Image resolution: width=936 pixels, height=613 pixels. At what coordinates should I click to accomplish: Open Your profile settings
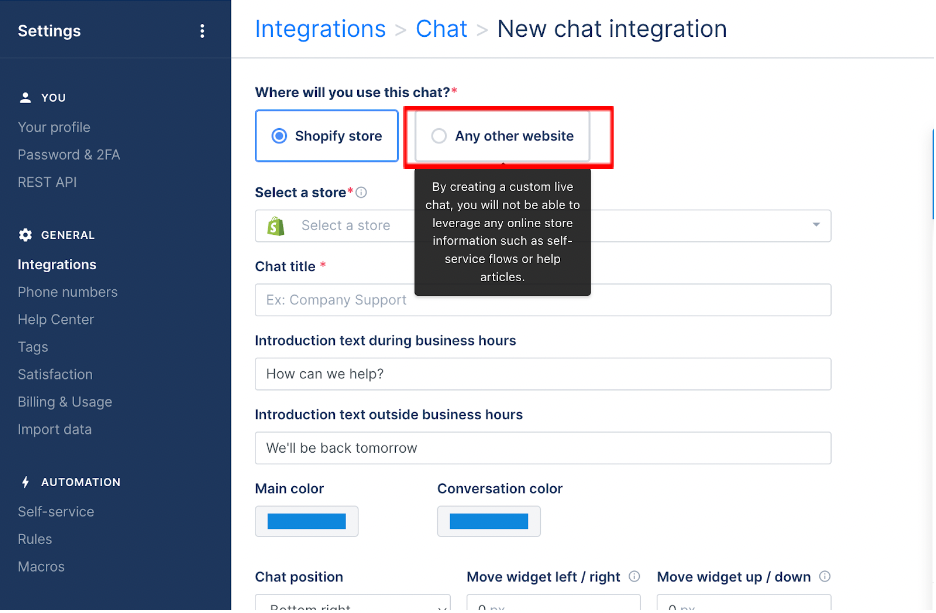54,128
